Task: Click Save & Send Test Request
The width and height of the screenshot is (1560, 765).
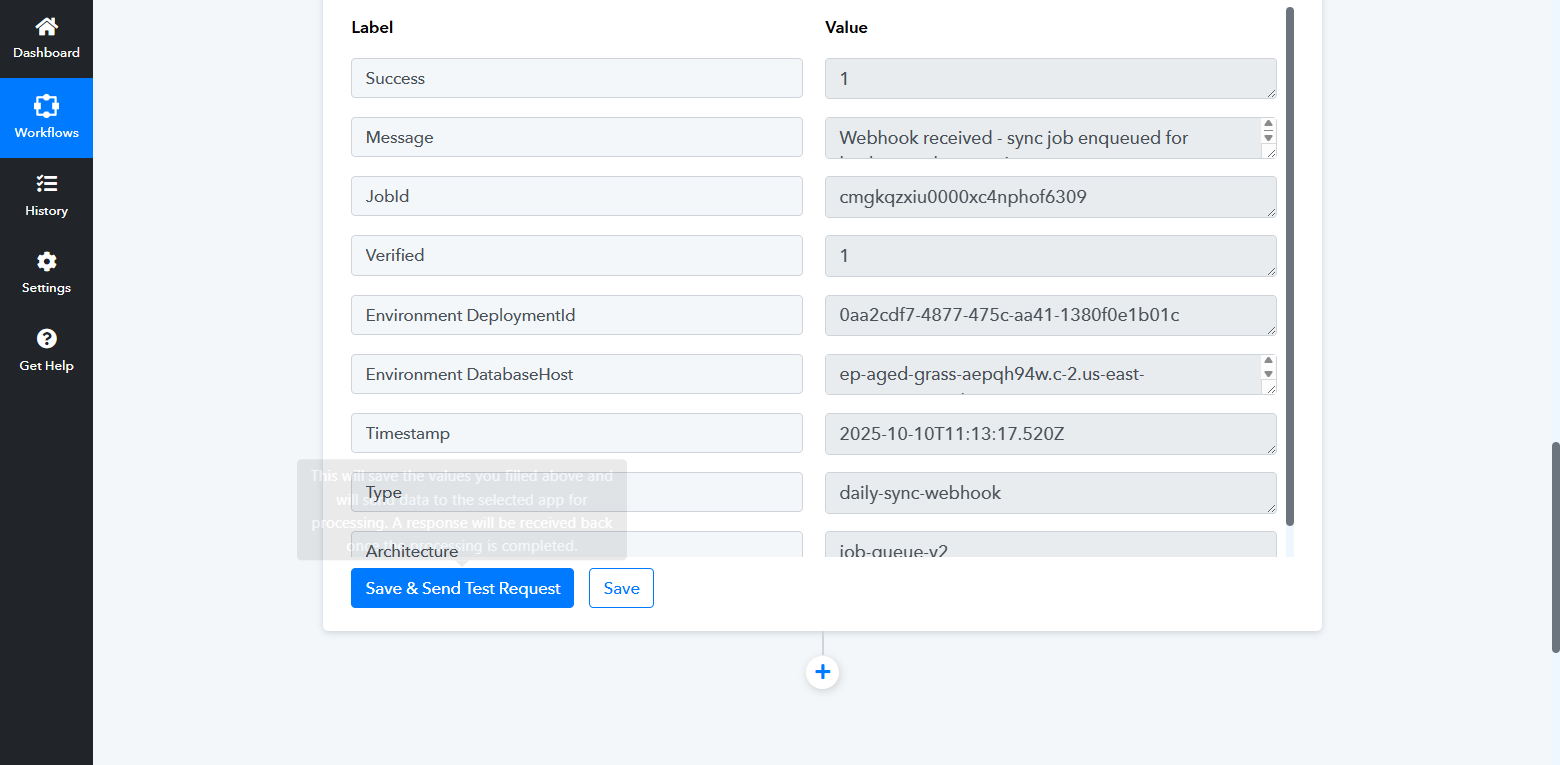Action: click(462, 588)
